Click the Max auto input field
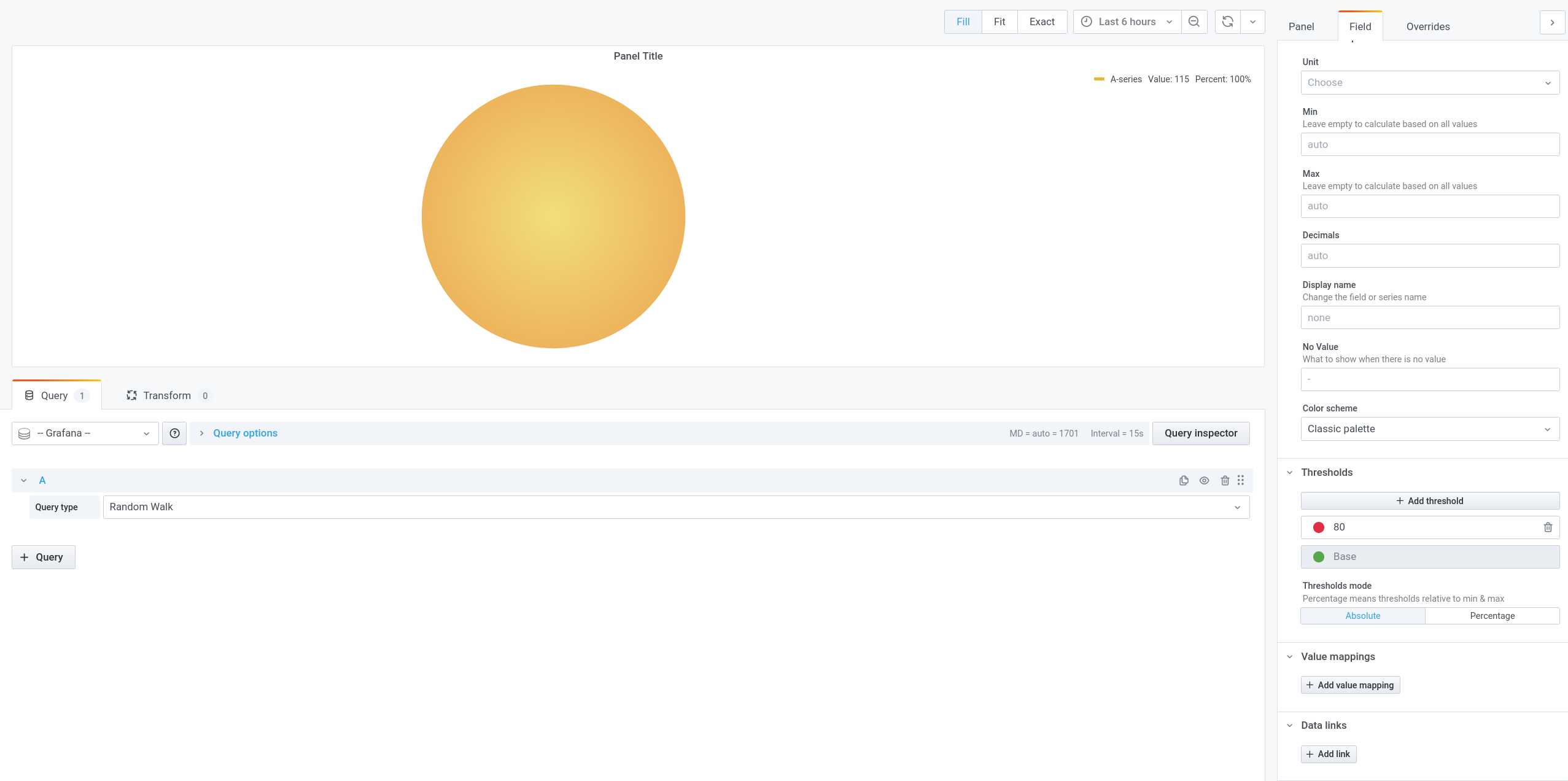1568x781 pixels. click(1429, 206)
